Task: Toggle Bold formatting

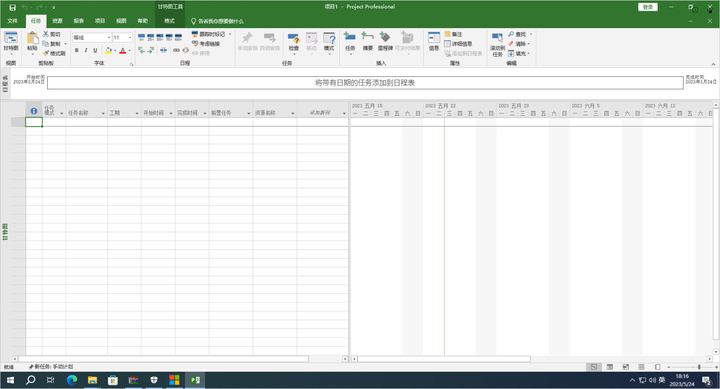Action: click(x=77, y=50)
